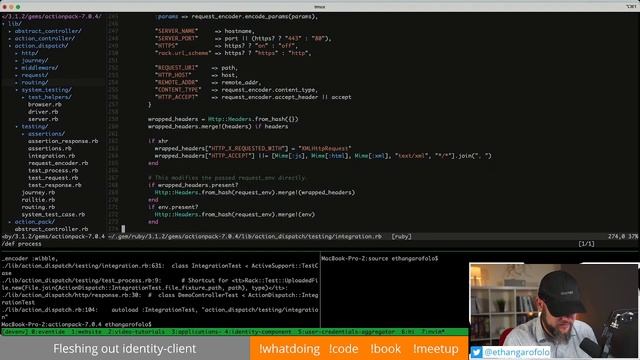The height and width of the screenshot is (360, 640).
Task: Click the "SERVER_NAME" string in code
Action: (176, 31)
